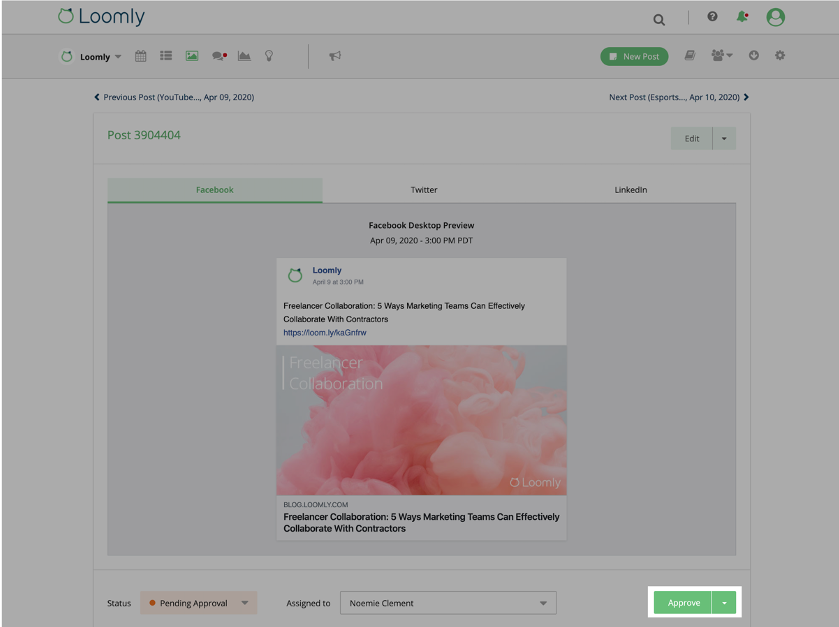839x627 pixels.
Task: Open the https://loom.ly/kaGnfrw link
Action: click(325, 332)
